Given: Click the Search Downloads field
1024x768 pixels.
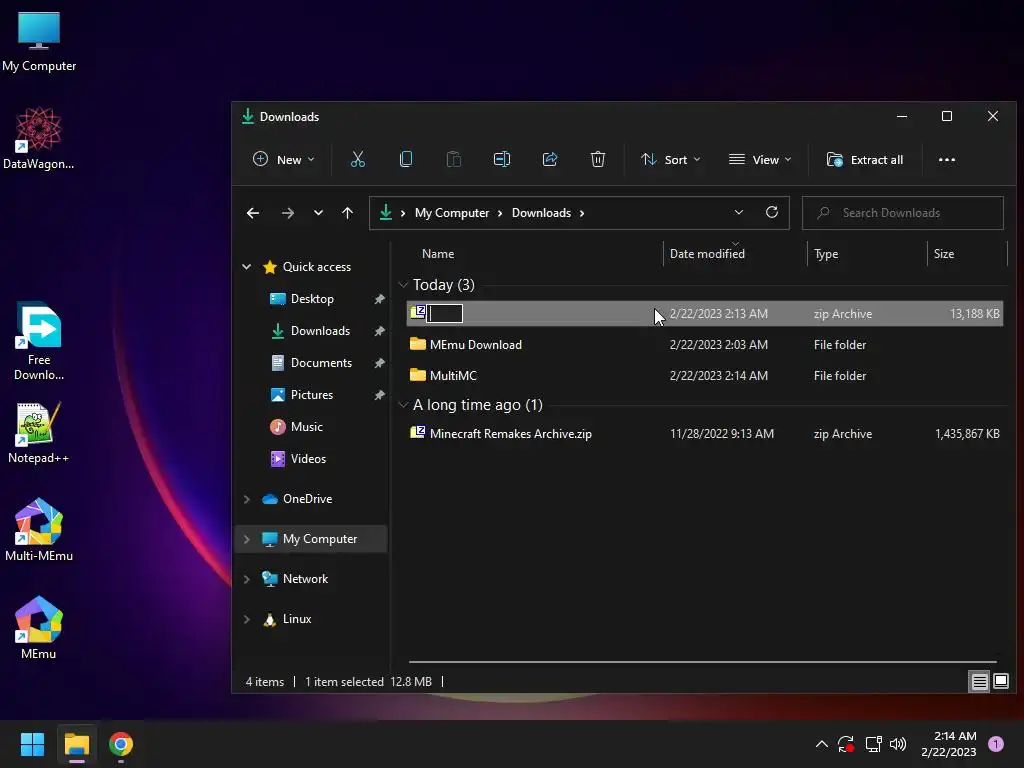Looking at the screenshot, I should [903, 213].
